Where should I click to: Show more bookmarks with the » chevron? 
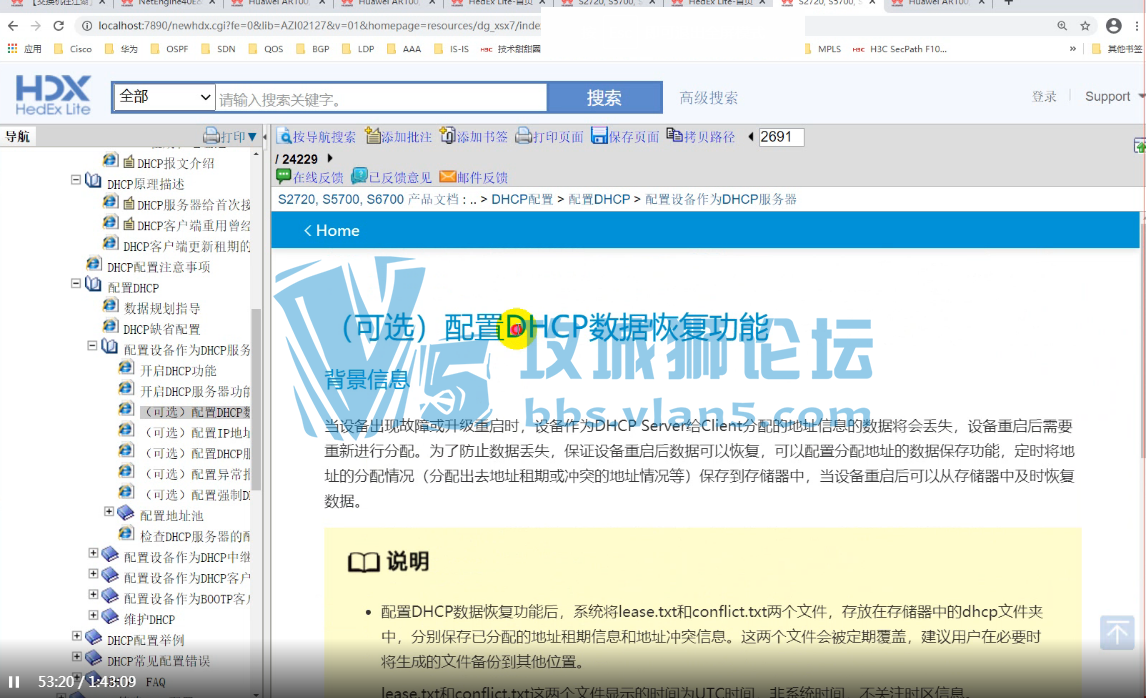(1072, 49)
